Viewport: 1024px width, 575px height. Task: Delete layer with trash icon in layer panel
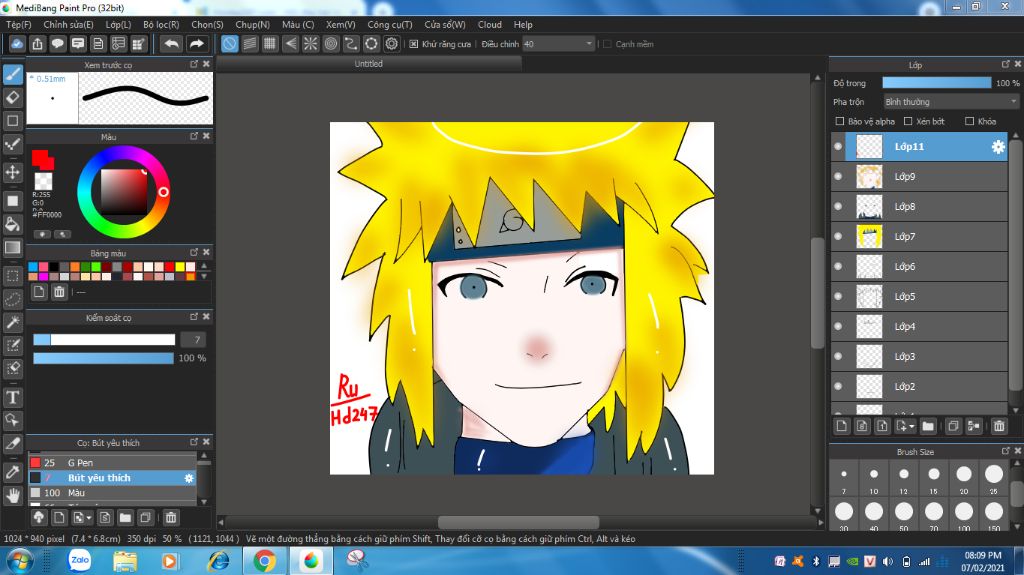pos(999,426)
